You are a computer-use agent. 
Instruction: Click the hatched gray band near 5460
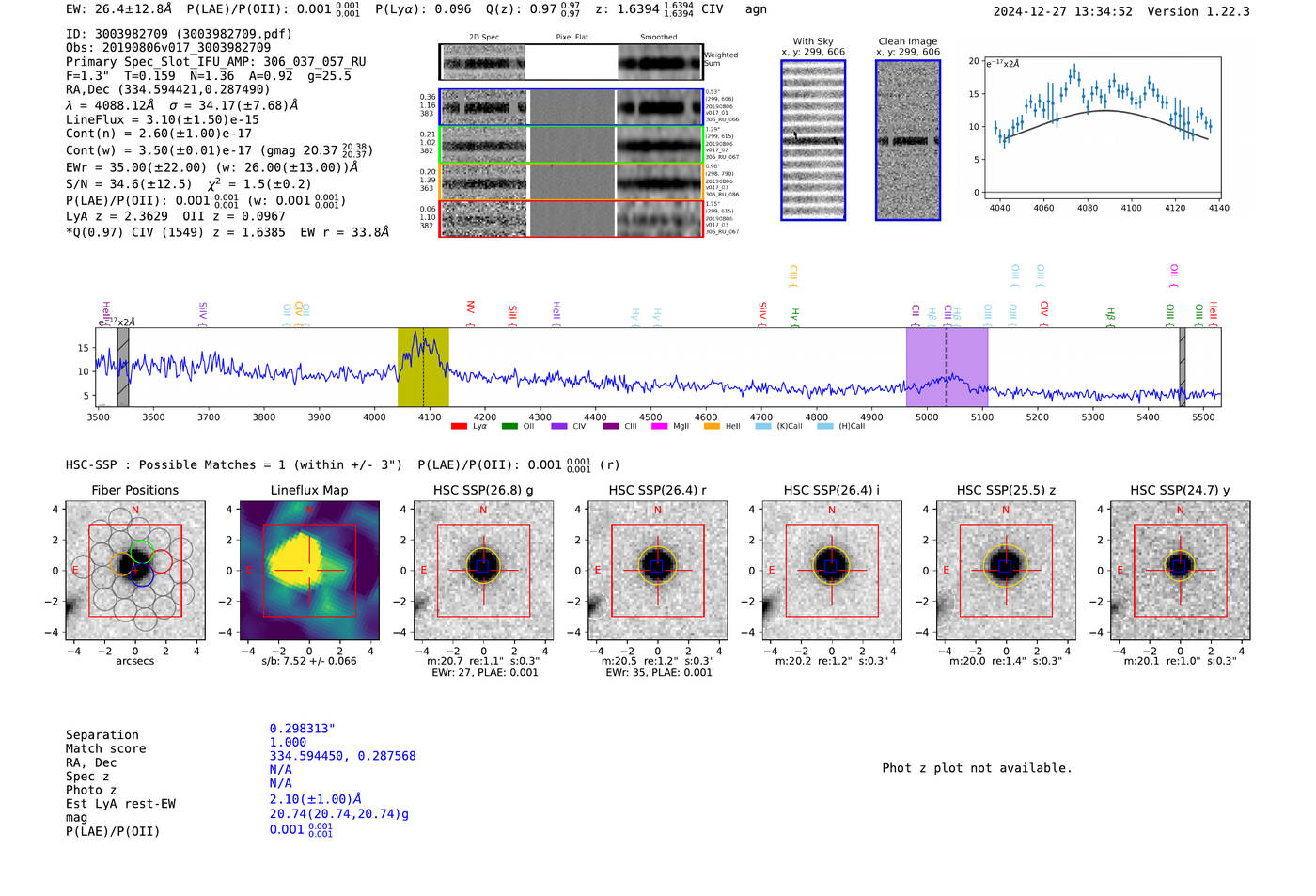tap(1183, 368)
